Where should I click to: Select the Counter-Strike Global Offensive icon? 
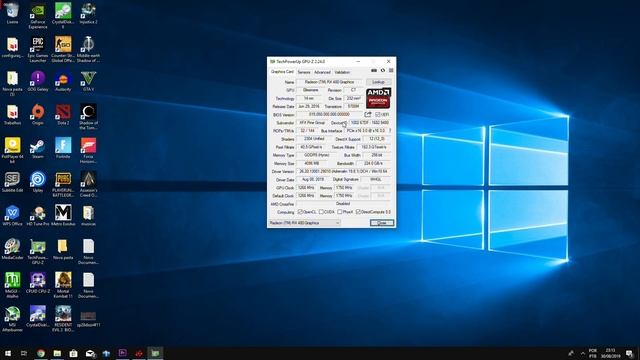[x=63, y=50]
